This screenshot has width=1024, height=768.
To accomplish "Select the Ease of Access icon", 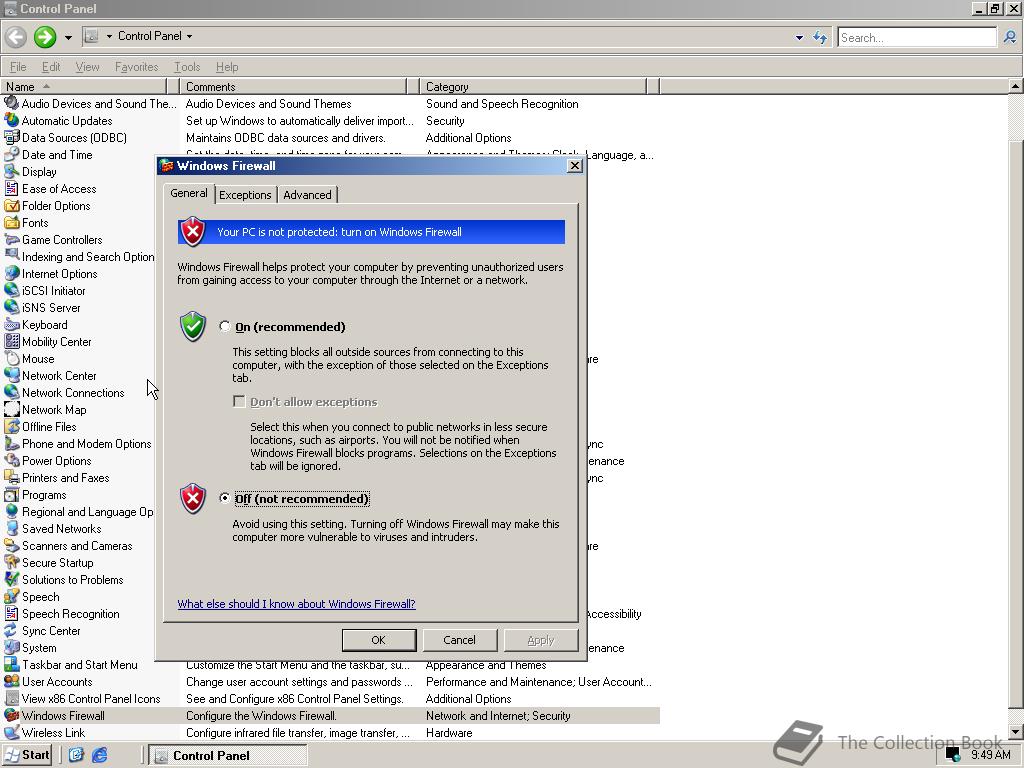I will pos(11,188).
